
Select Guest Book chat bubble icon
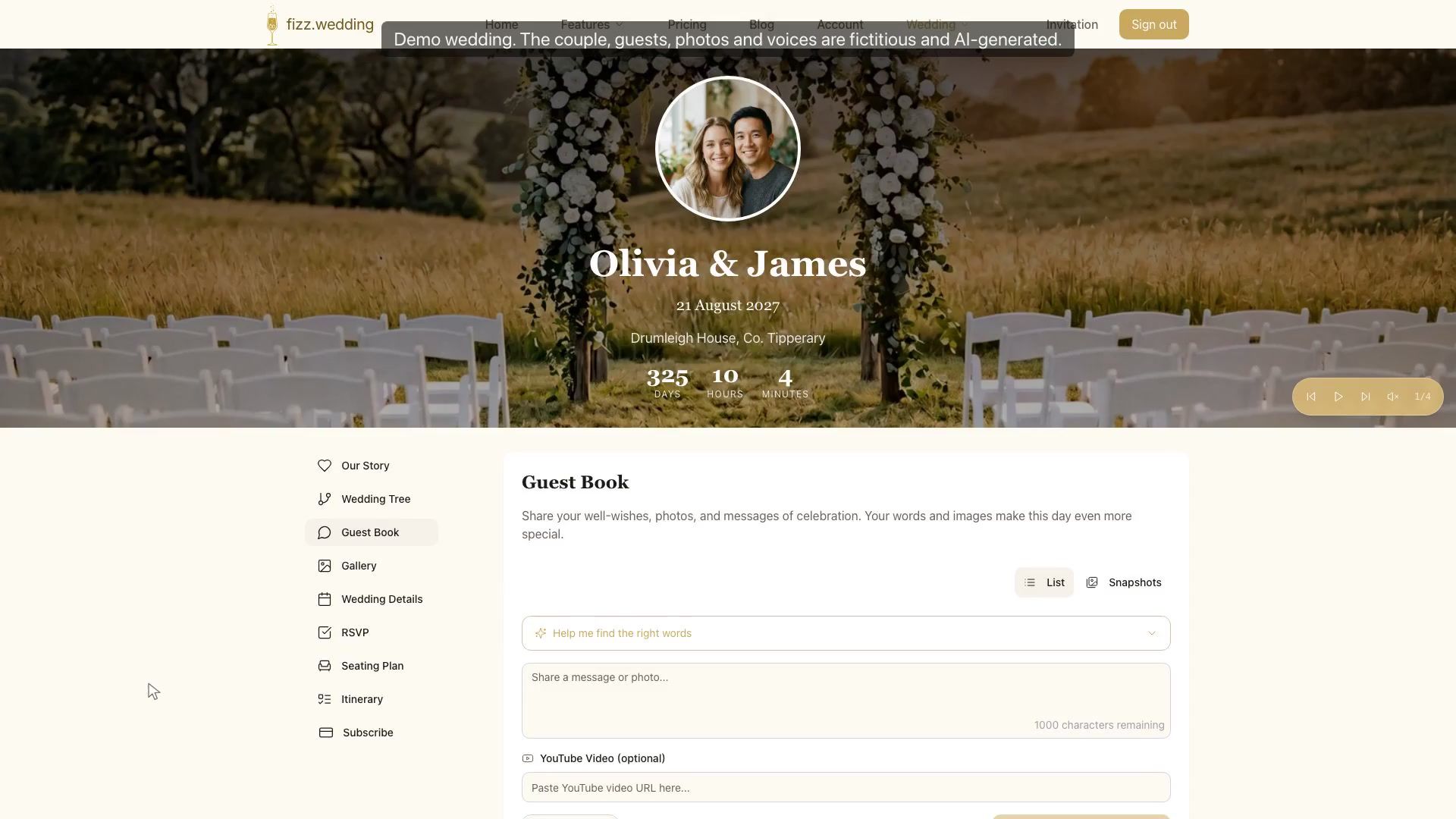pyautogui.click(x=325, y=532)
